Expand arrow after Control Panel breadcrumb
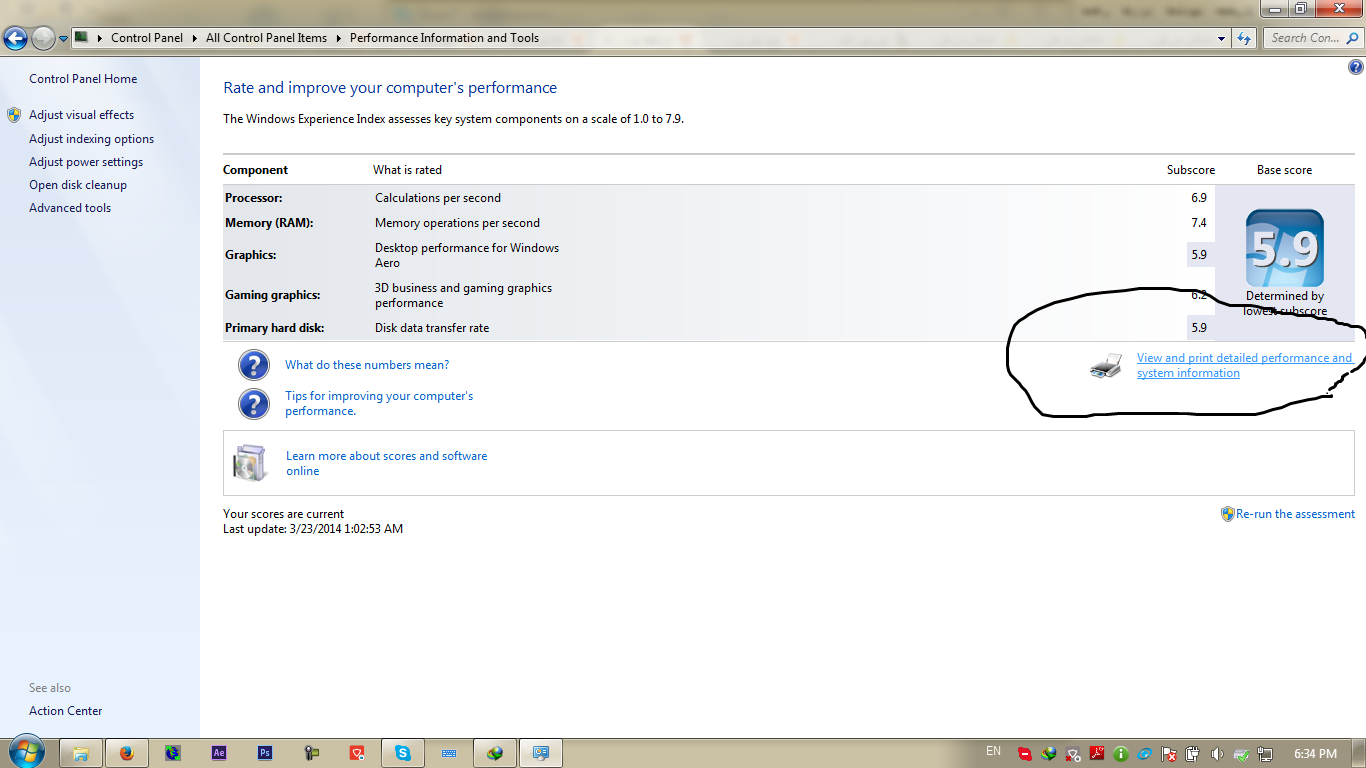 [x=195, y=38]
